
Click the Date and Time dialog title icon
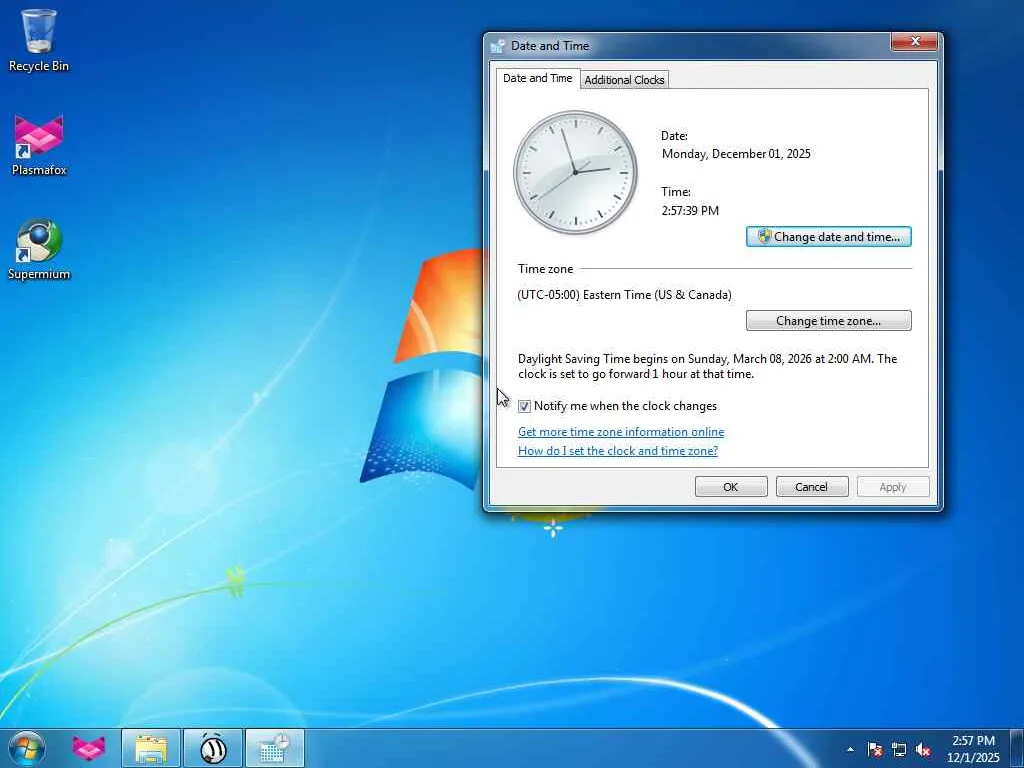[x=498, y=46]
